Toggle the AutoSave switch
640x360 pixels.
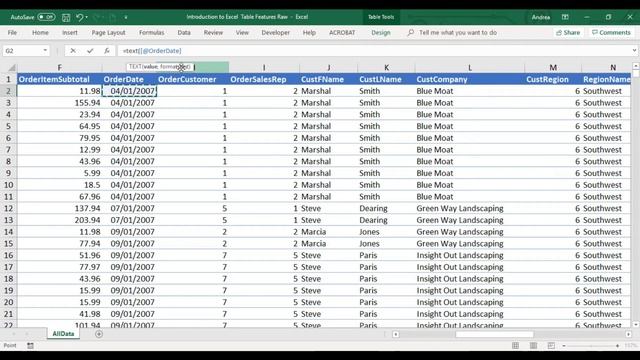click(x=46, y=17)
